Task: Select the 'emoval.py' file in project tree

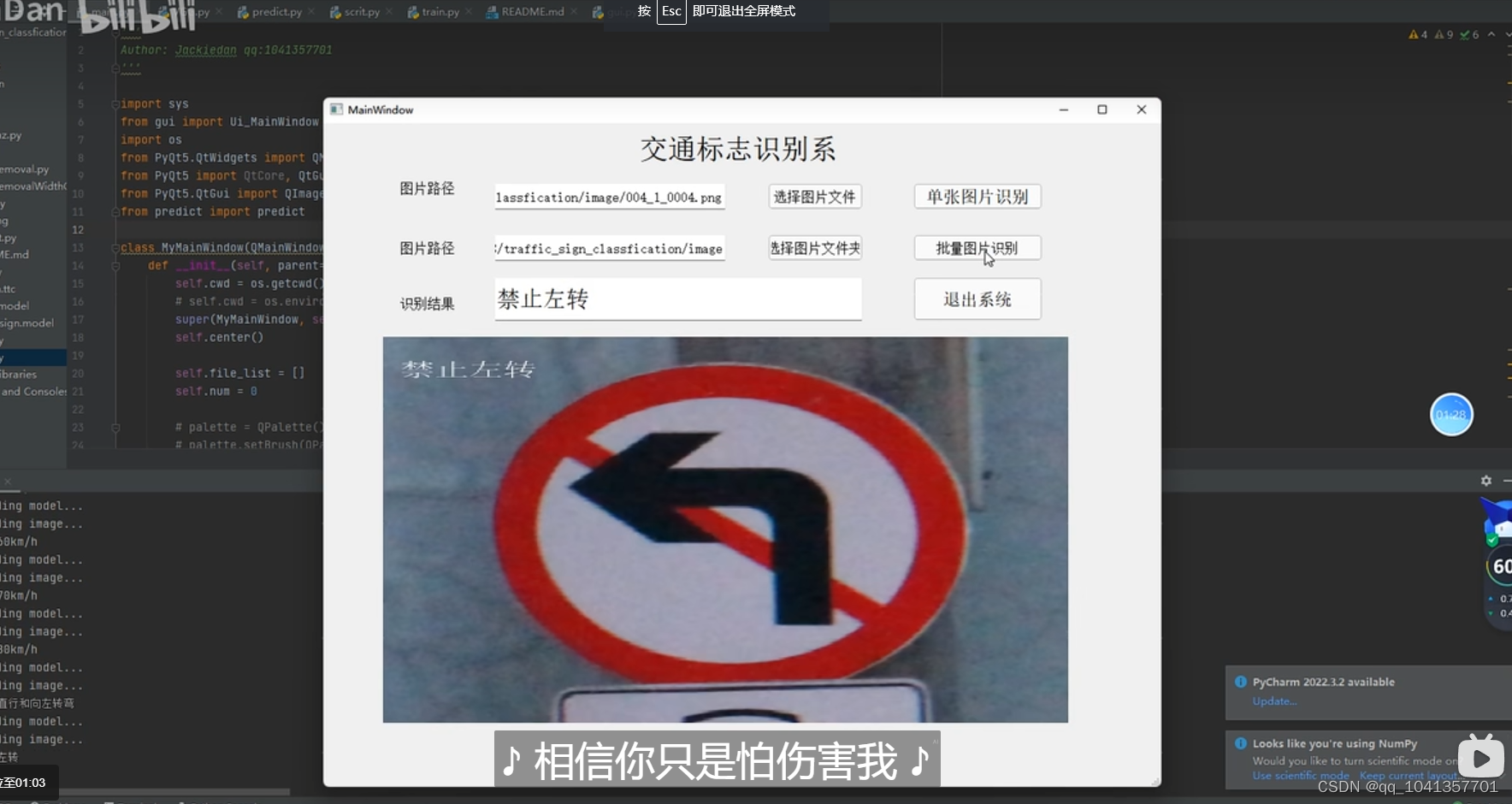Action: pyautogui.click(x=25, y=169)
